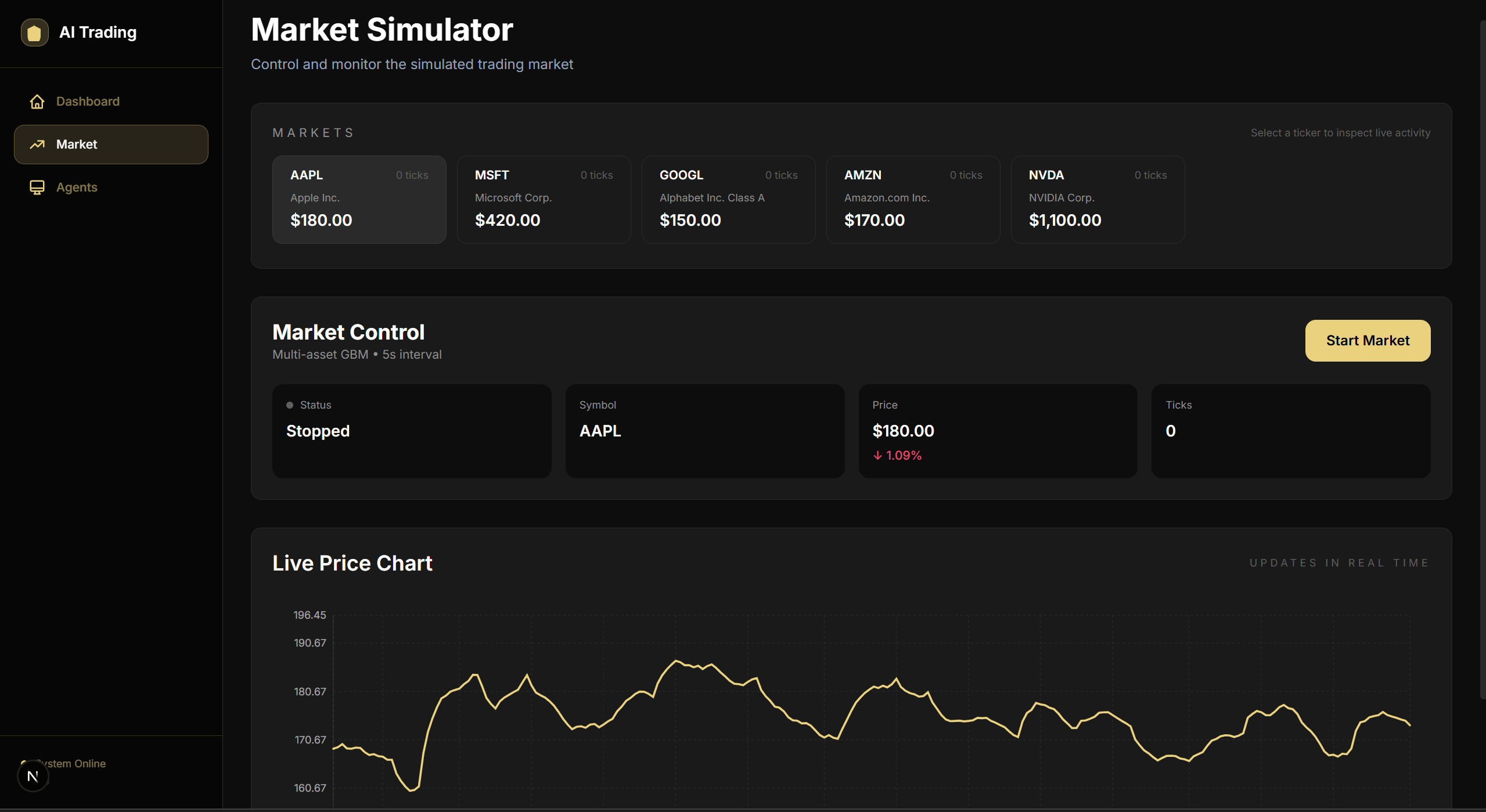Click the Agents monitor icon
The width and height of the screenshot is (1486, 812).
37,187
